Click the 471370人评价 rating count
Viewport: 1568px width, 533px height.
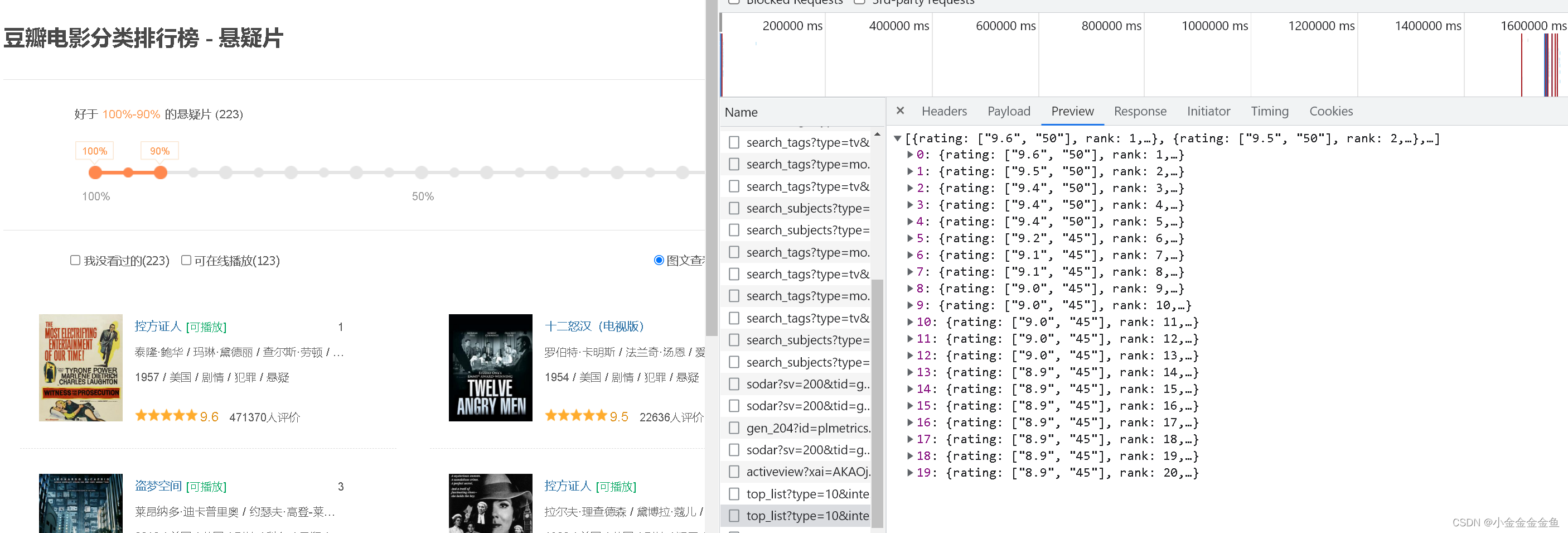(x=264, y=417)
